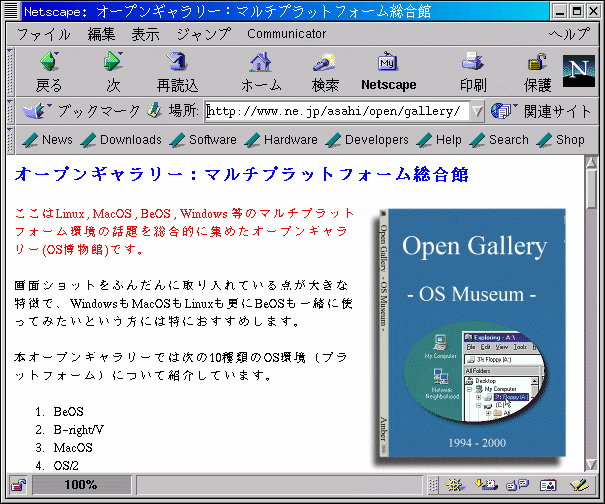The image size is (605, 504).
Task: Open Address Book from component bar icon
Action: [x=548, y=485]
